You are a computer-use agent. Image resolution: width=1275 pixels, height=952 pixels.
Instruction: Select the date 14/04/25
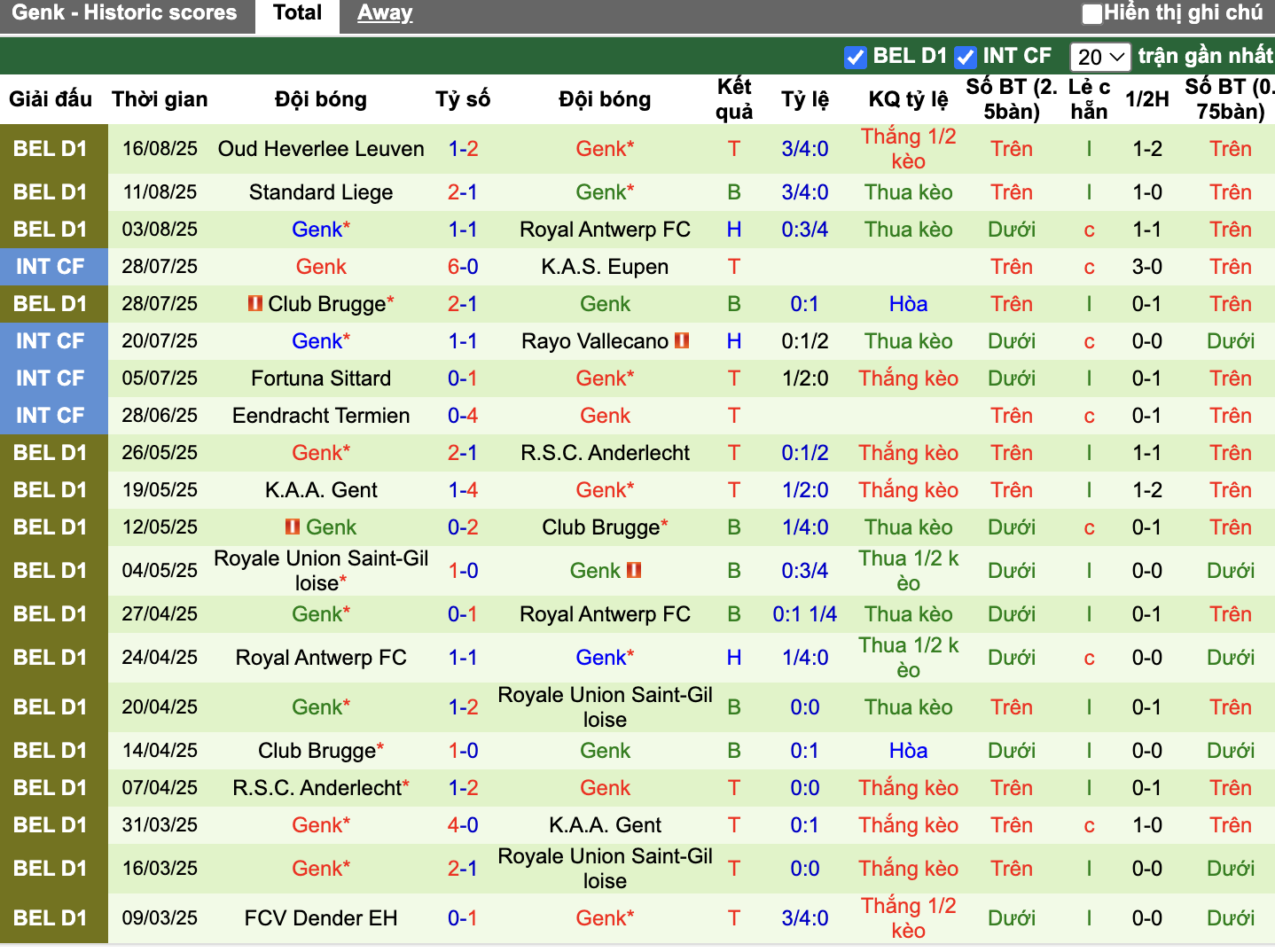[160, 751]
